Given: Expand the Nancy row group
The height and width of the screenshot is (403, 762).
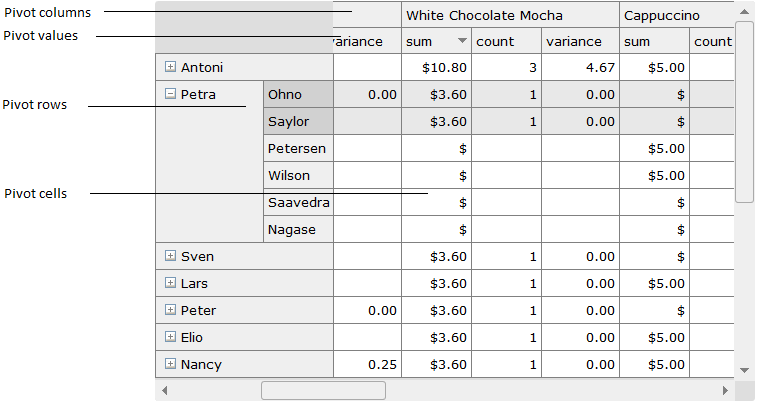Looking at the screenshot, I should coord(170,365).
